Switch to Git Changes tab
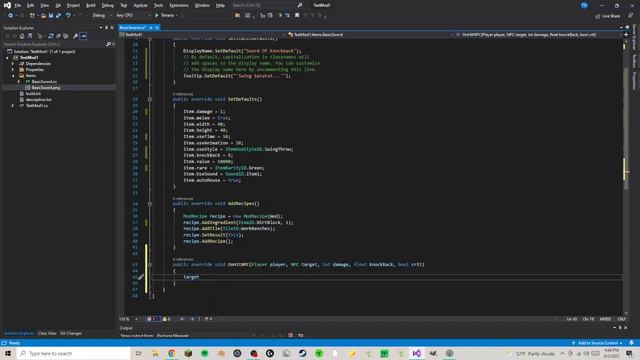Image resolution: width=640 pixels, height=360 pixels. (x=71, y=333)
